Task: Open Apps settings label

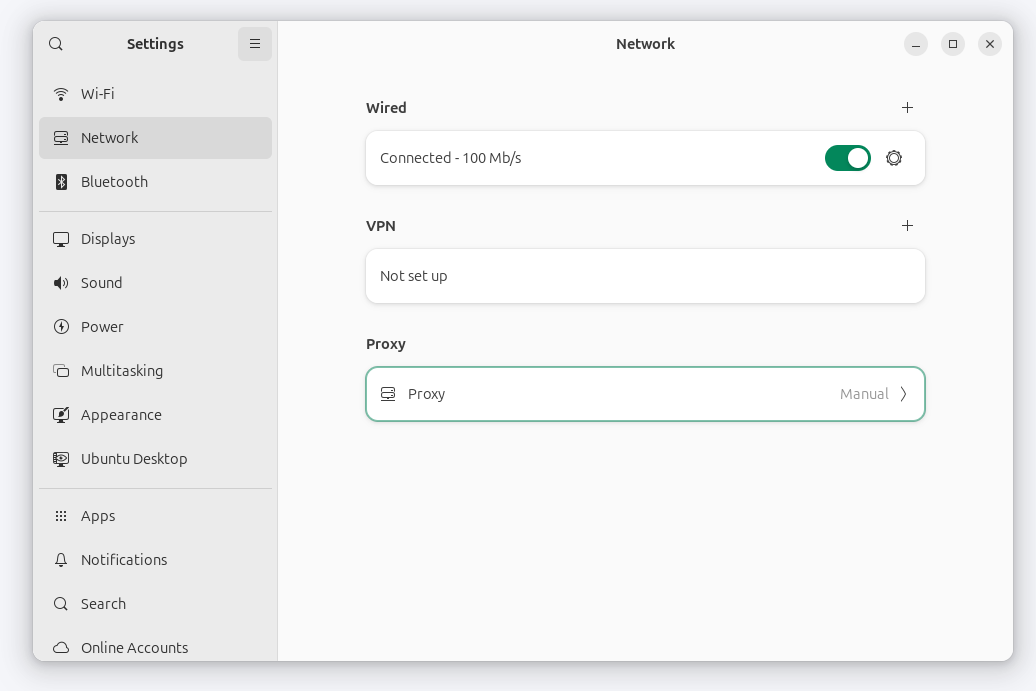Action: point(98,517)
